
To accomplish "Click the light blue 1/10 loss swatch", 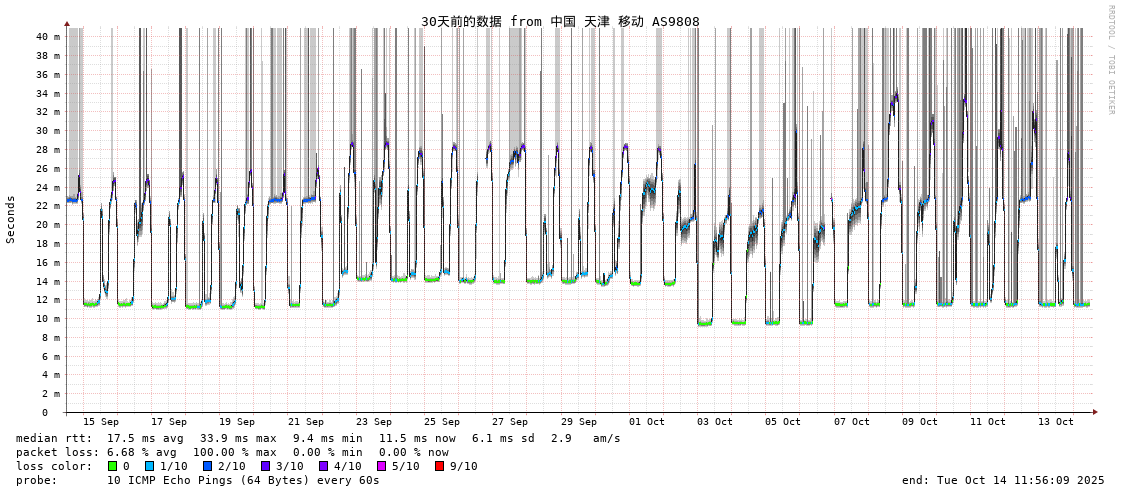I will (149, 466).
